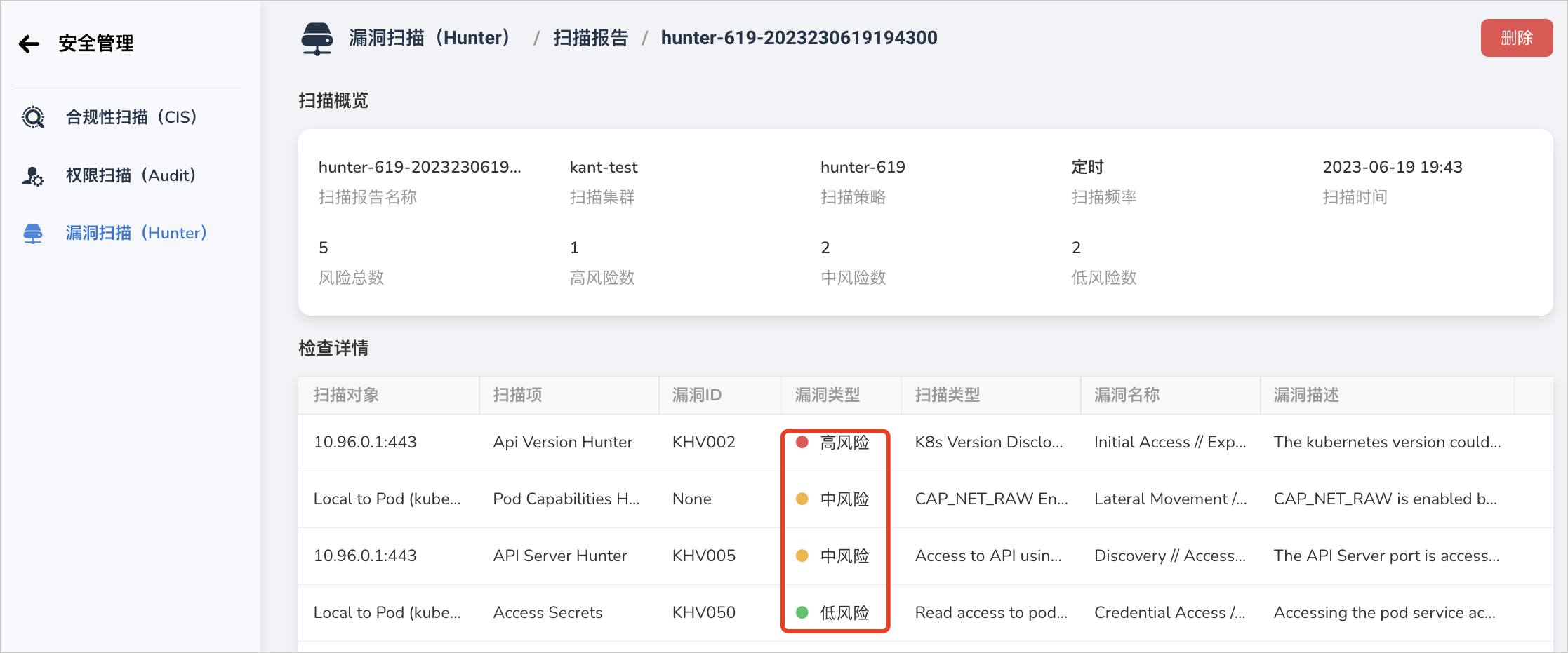Click the 2023-06-19 19:43 scan time
The height and width of the screenshot is (653, 1568).
pos(1393,167)
